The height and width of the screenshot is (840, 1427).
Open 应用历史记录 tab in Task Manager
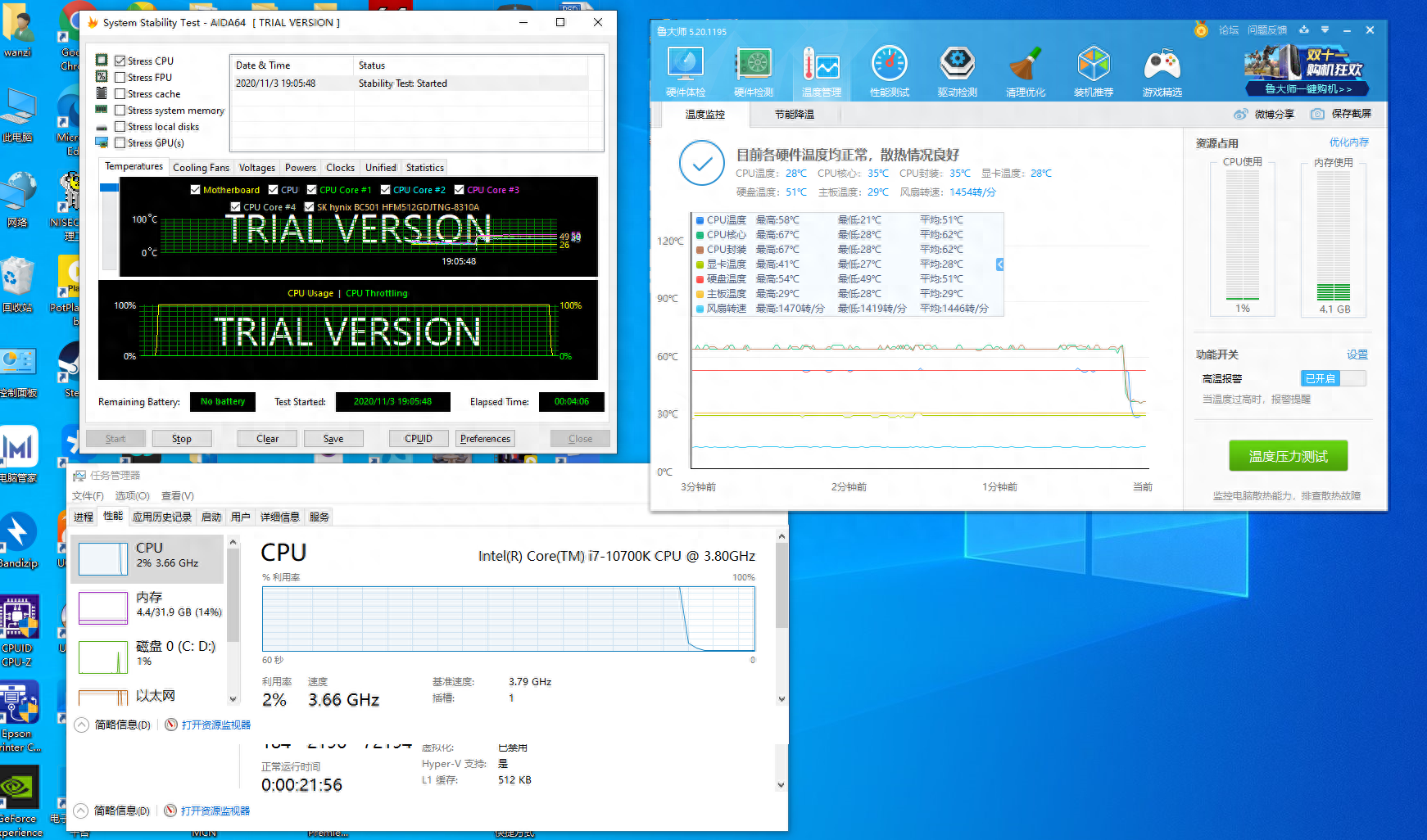161,517
